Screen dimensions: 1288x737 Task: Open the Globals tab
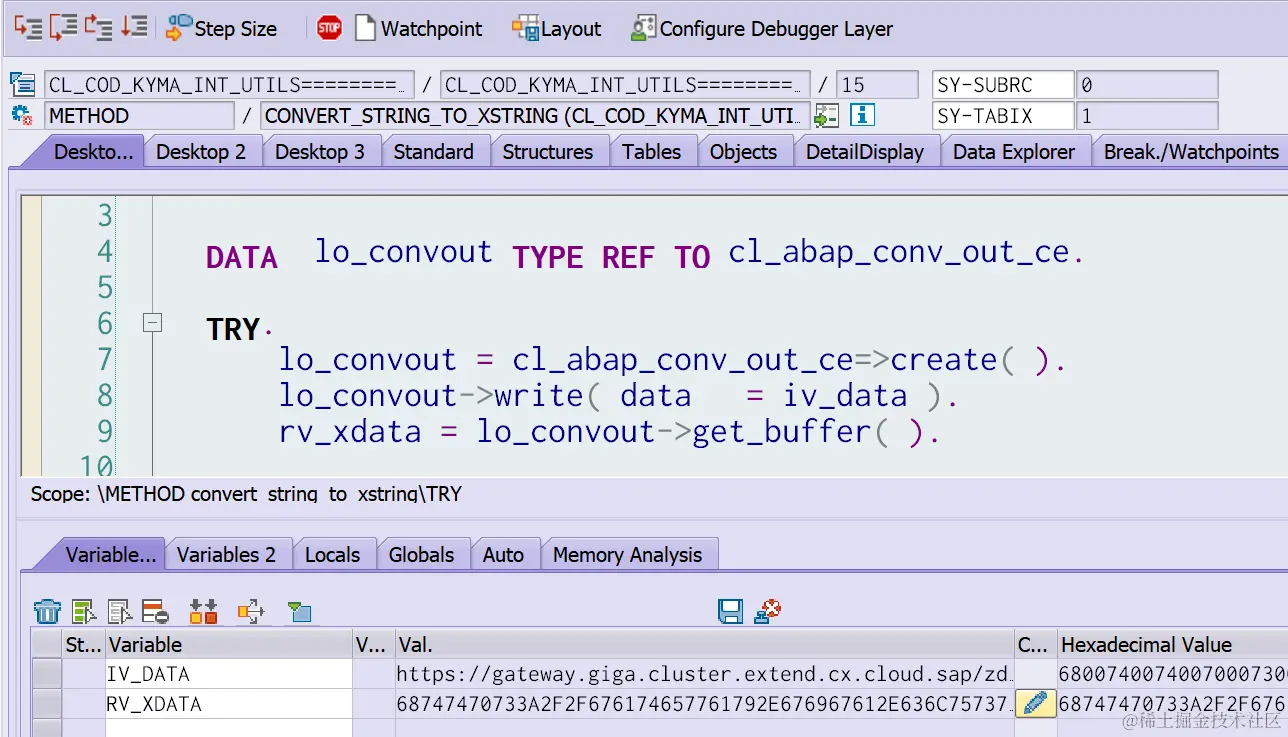(x=421, y=555)
